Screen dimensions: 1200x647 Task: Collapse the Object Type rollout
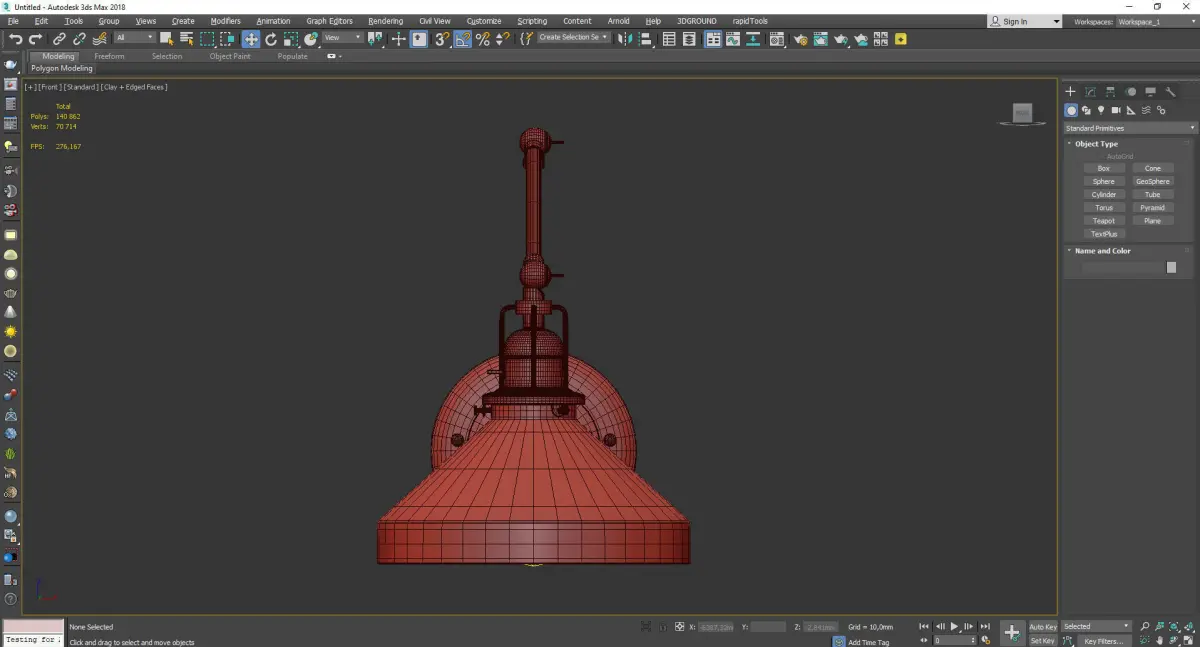point(1096,144)
